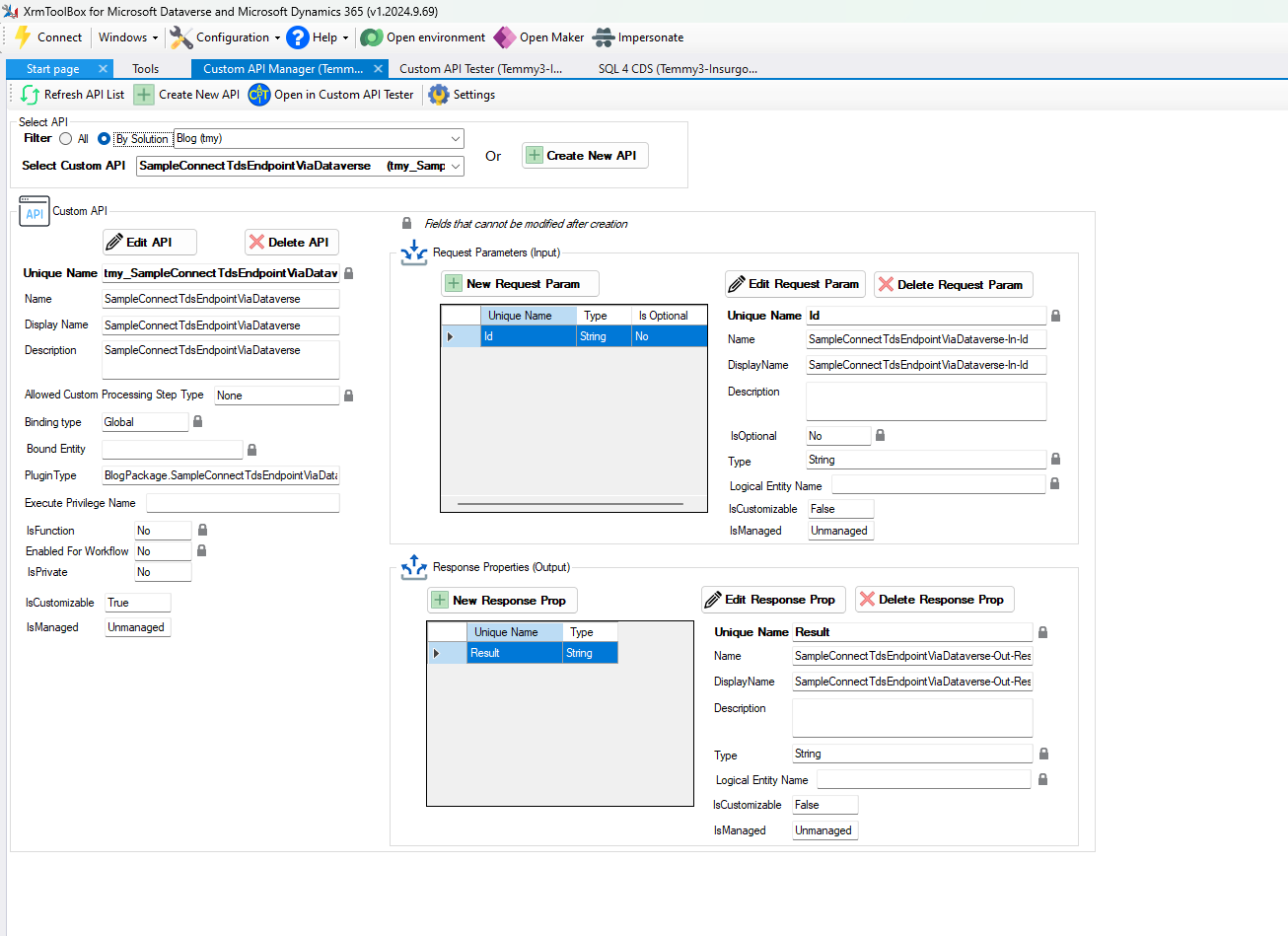Click the Request Parameters input arrow icon

coord(414,253)
